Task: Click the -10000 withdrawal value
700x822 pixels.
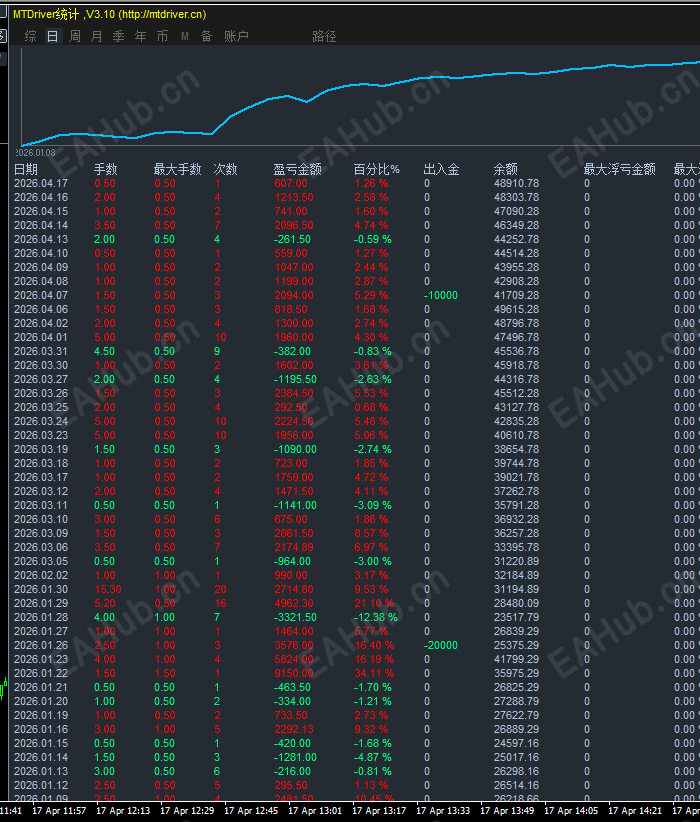Action: tap(440, 295)
